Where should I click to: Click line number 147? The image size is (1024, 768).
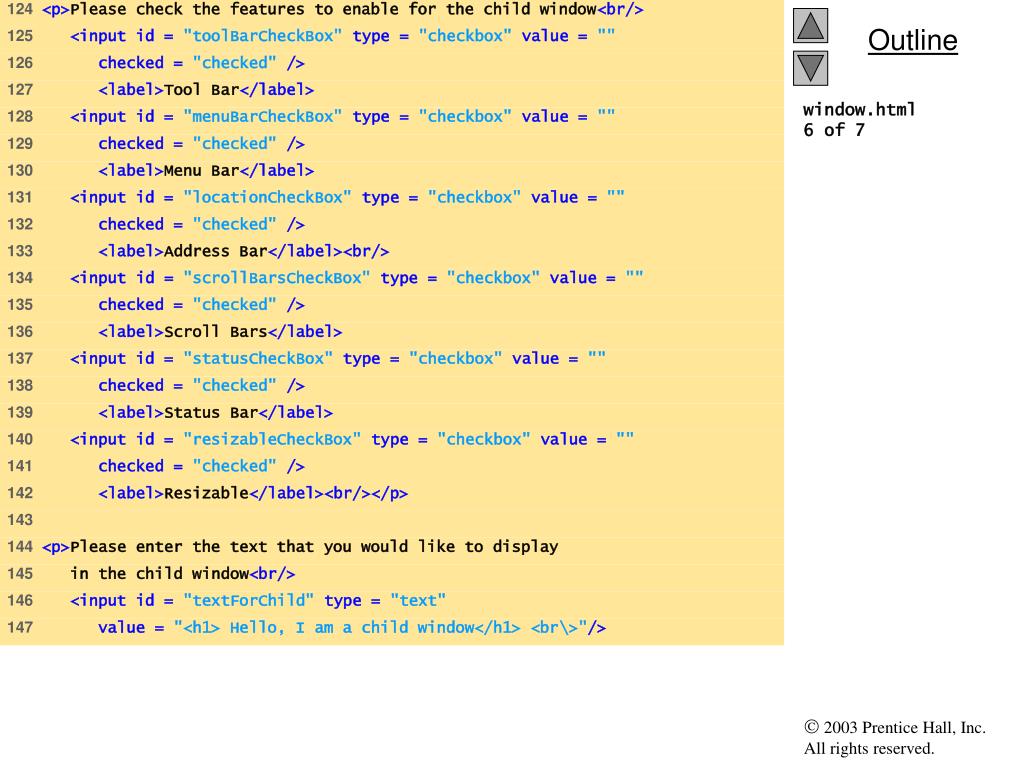click(20, 628)
